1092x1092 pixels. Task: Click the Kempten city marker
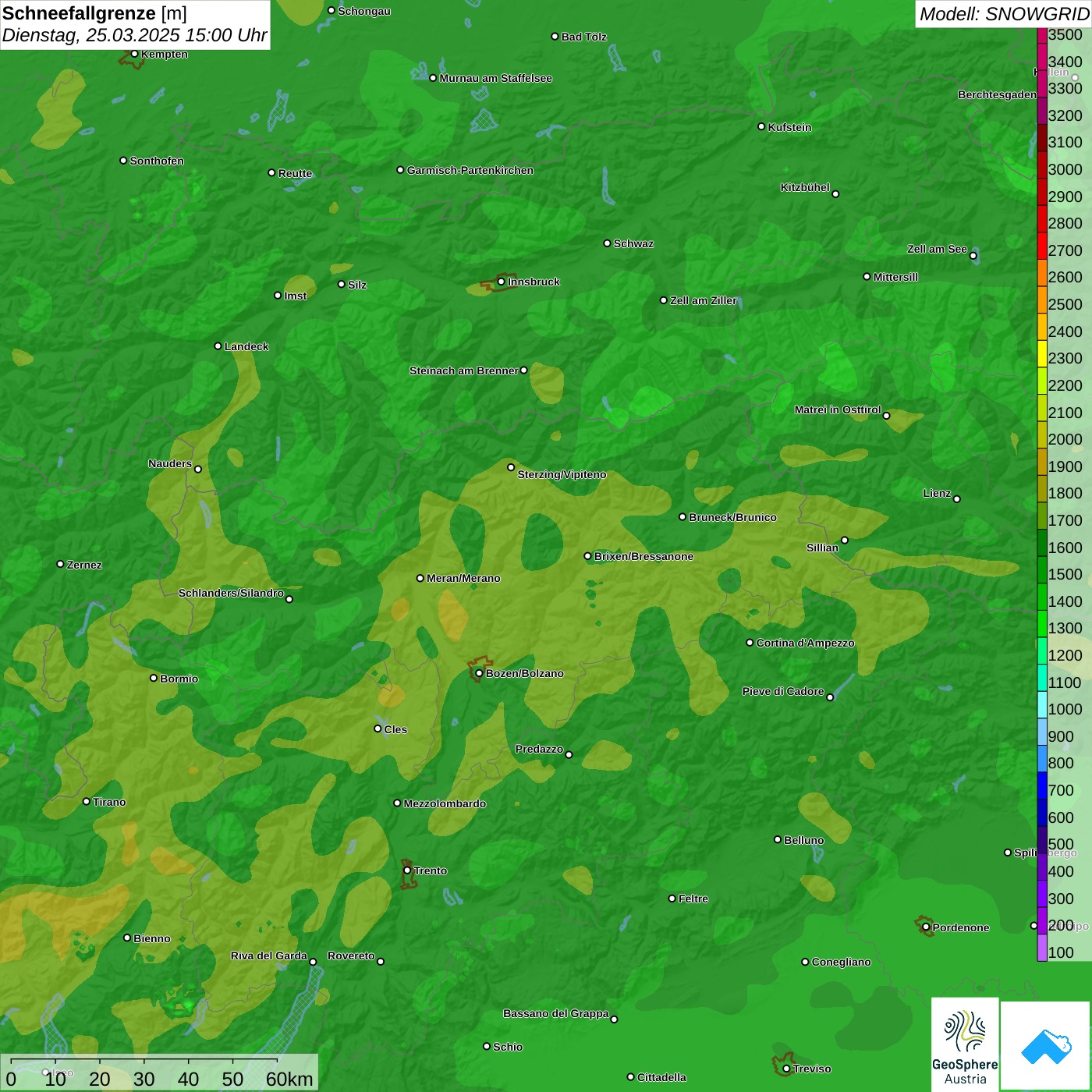click(x=134, y=54)
